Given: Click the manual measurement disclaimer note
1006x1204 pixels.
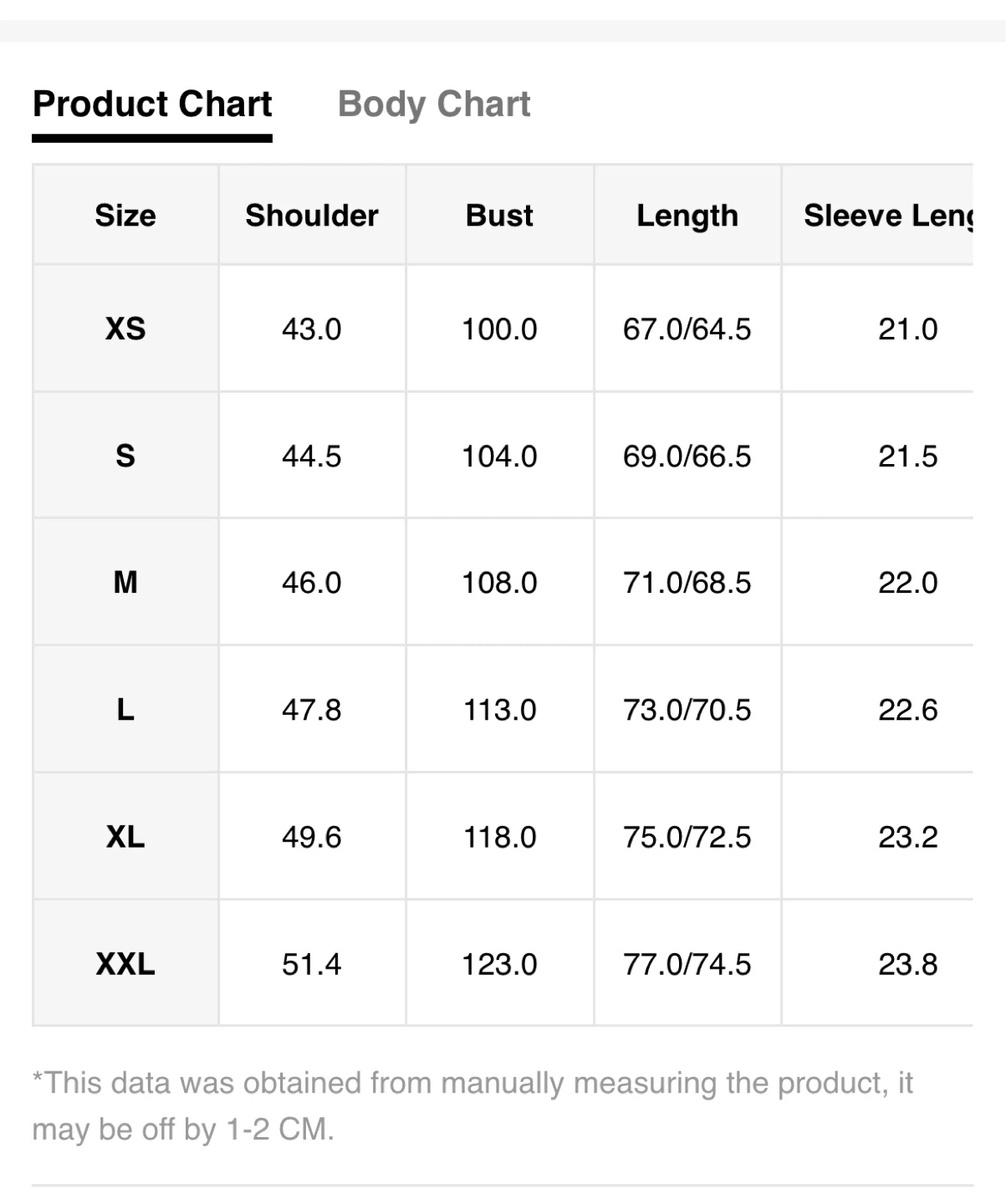Looking at the screenshot, I should coord(472,1105).
